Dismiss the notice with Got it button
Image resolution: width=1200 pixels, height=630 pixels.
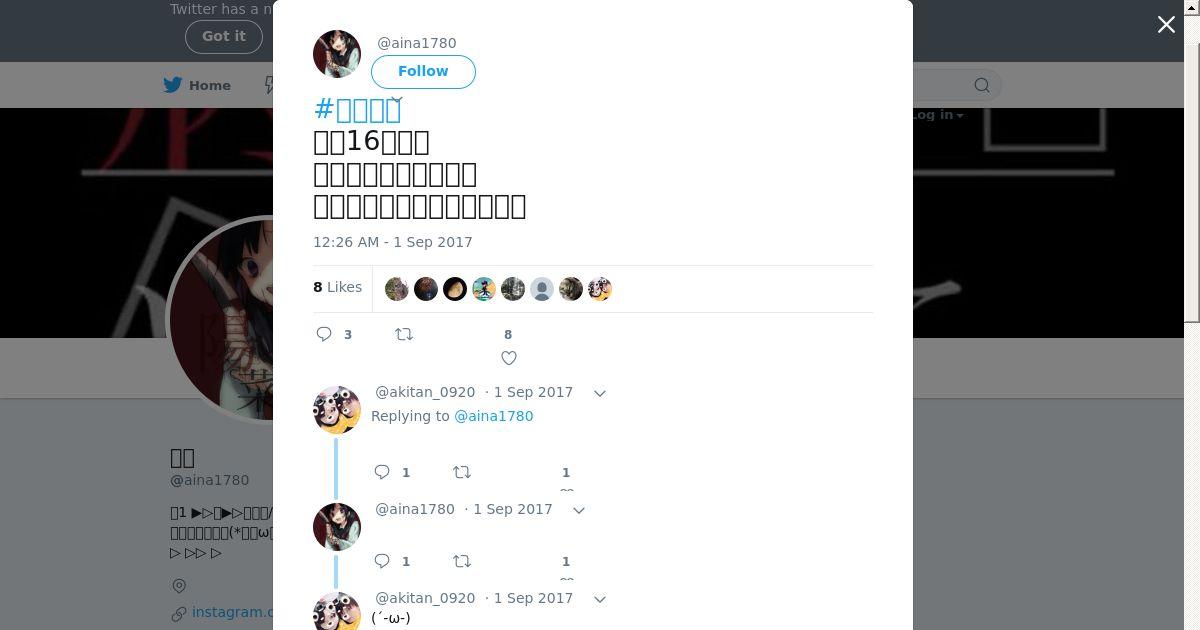coord(224,36)
